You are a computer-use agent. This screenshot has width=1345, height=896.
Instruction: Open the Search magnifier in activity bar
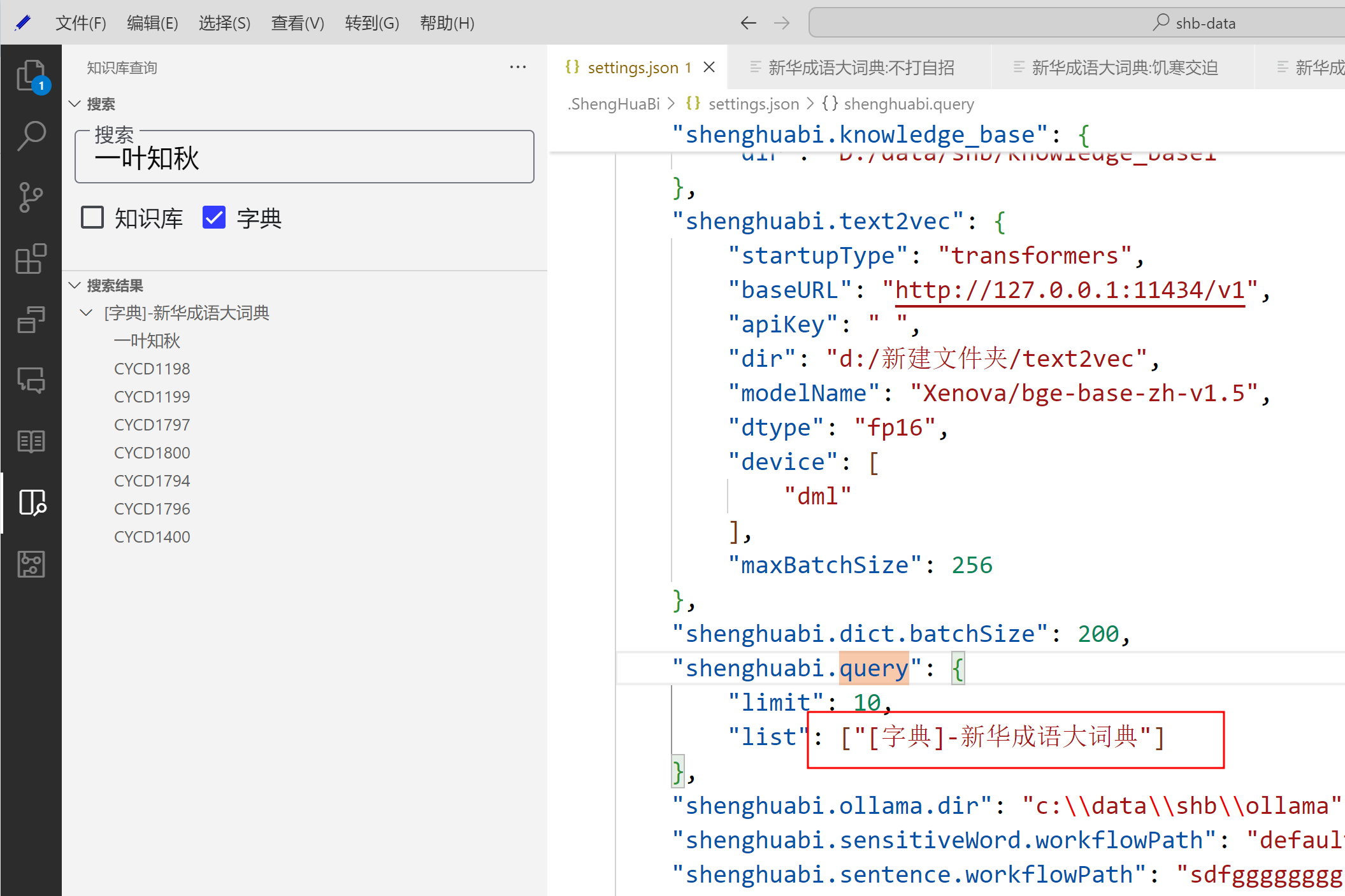tap(31, 136)
